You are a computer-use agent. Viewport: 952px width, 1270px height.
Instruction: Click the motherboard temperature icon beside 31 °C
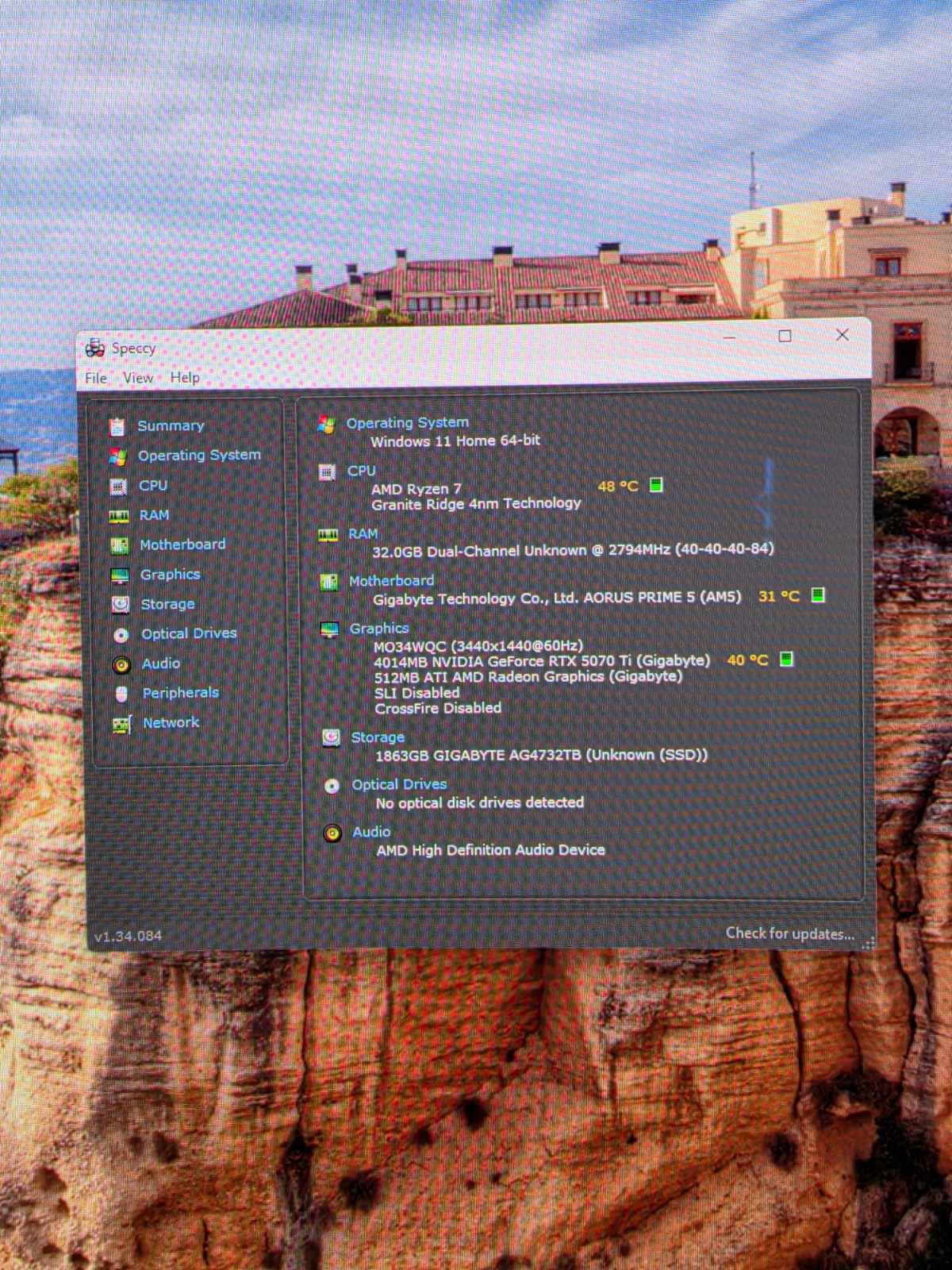[x=818, y=595]
